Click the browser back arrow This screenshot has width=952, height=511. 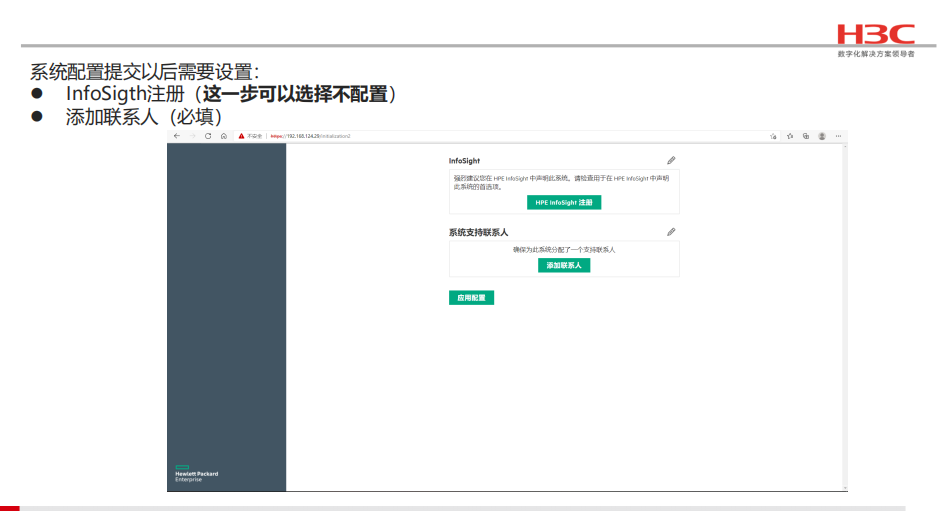click(x=177, y=136)
